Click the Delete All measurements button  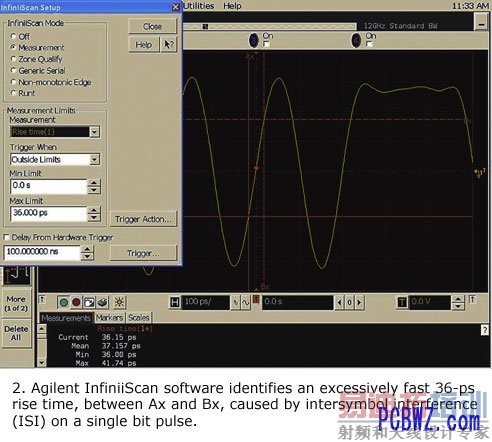point(16,333)
